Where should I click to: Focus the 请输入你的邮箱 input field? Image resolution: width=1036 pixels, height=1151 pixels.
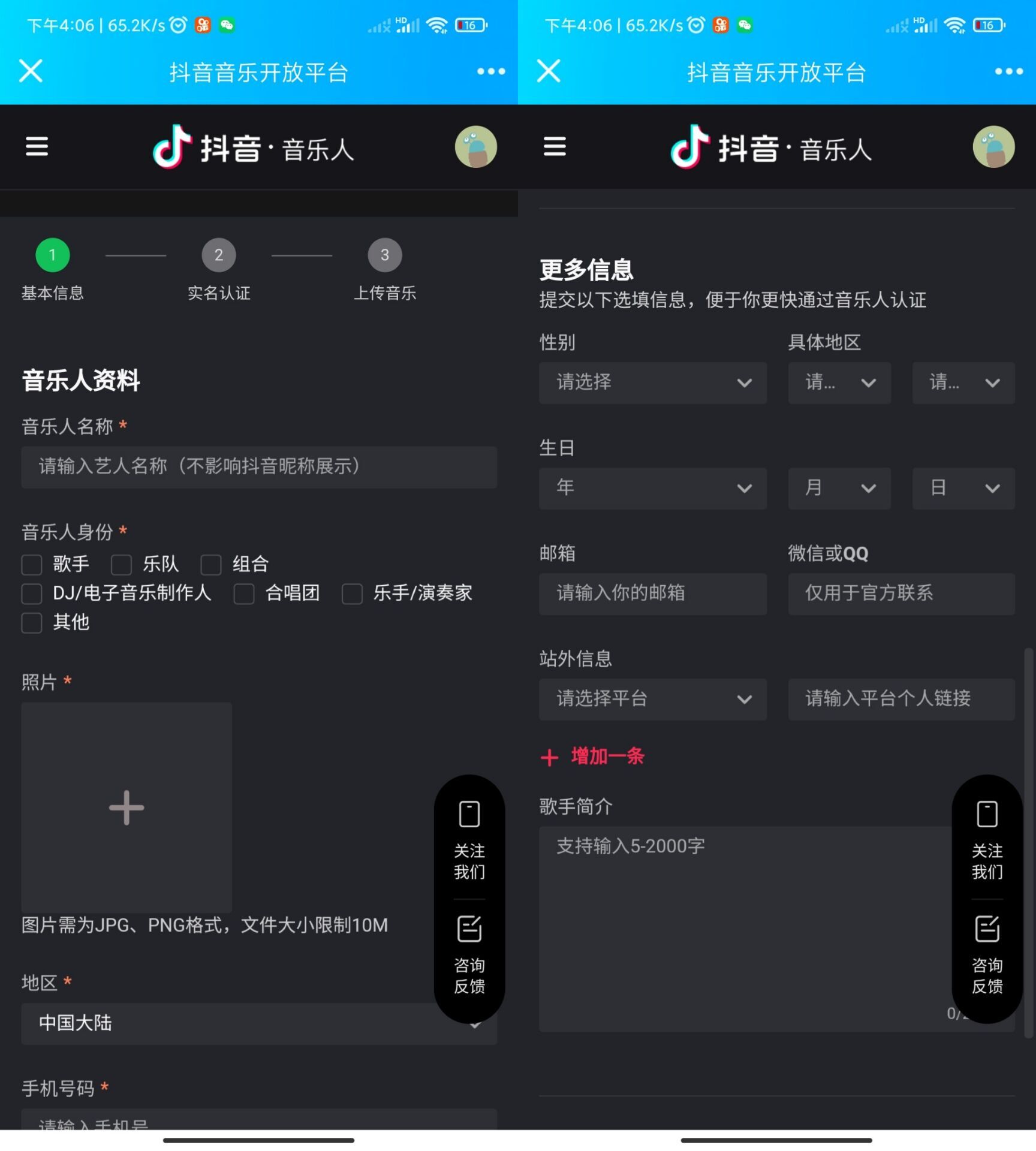652,593
